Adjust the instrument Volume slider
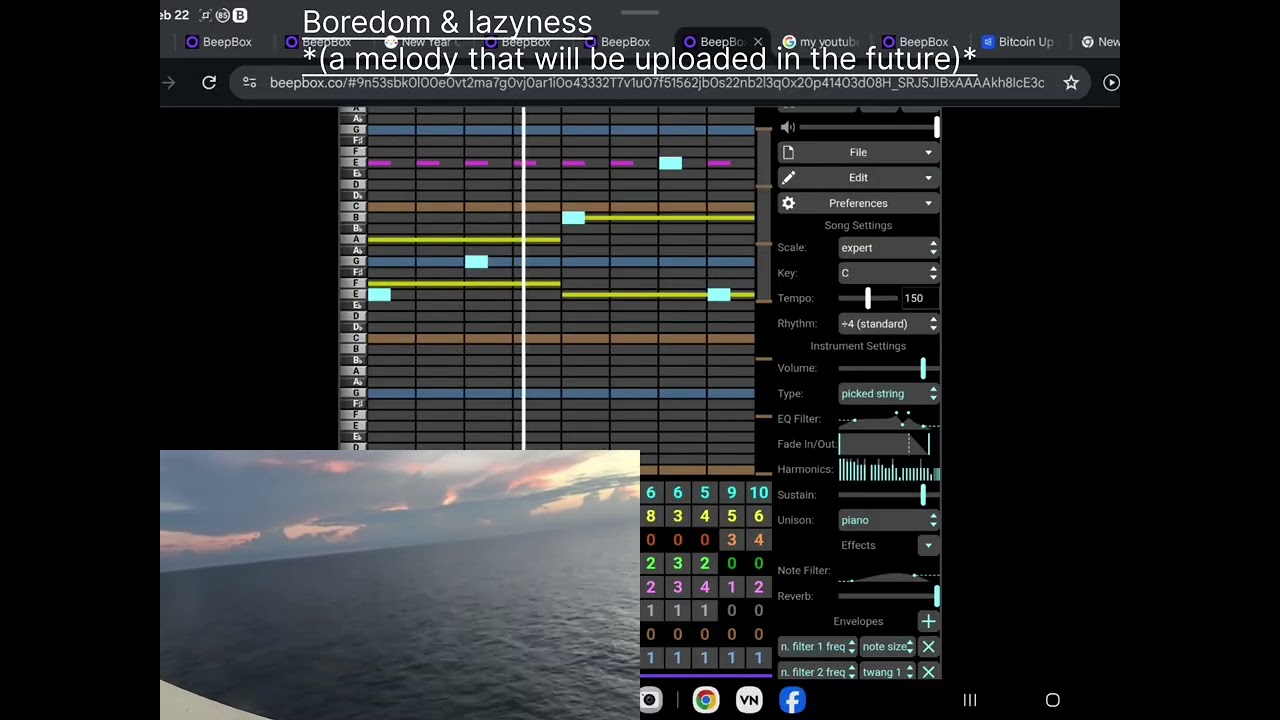1280x720 pixels. [888, 368]
